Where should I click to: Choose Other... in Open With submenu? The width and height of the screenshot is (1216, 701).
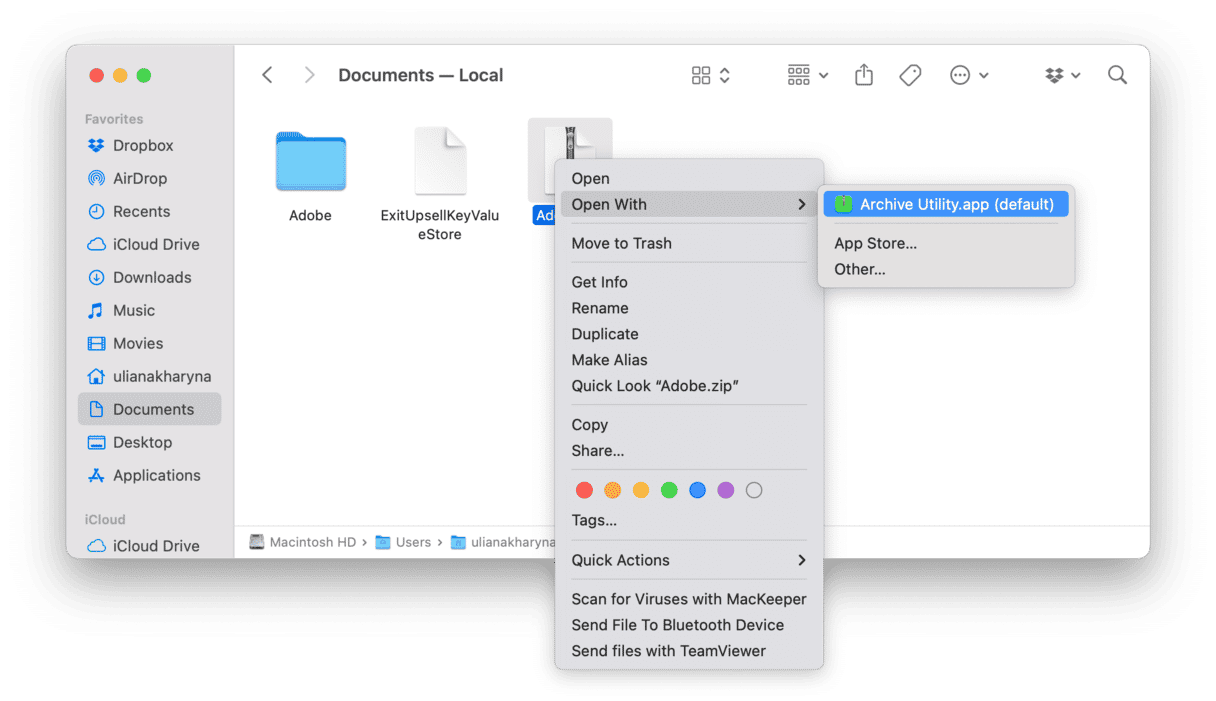[859, 269]
